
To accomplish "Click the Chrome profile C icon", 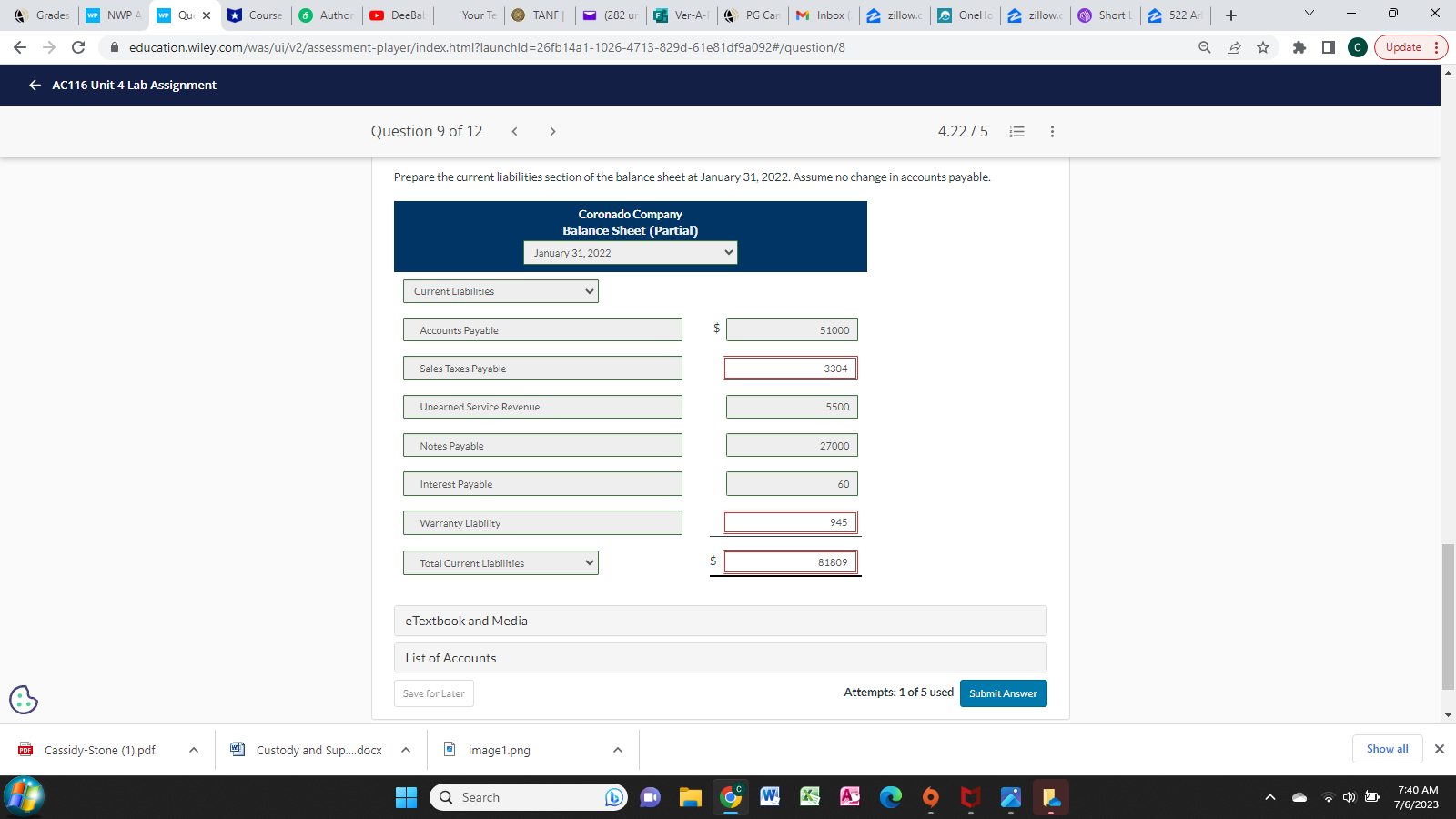I will coord(1357,47).
